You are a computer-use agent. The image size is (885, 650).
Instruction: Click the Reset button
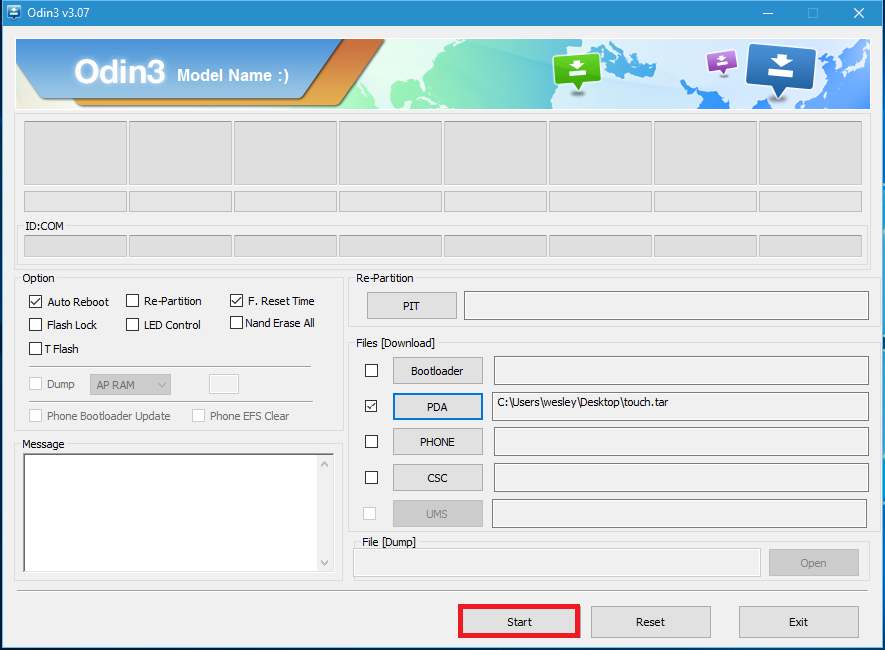pos(650,622)
